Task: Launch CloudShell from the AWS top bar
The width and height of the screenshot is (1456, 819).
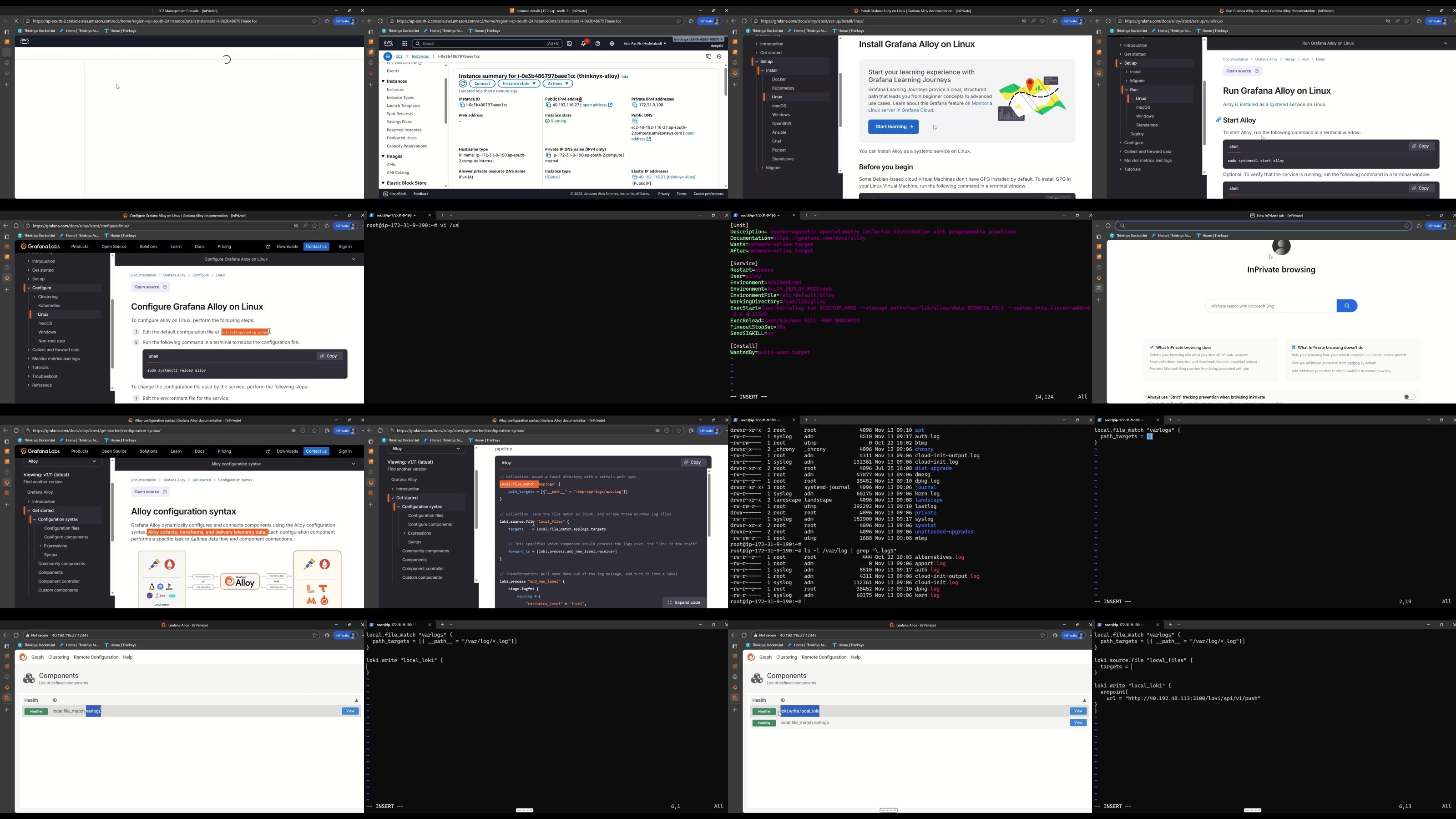Action: pyautogui.click(x=569, y=44)
